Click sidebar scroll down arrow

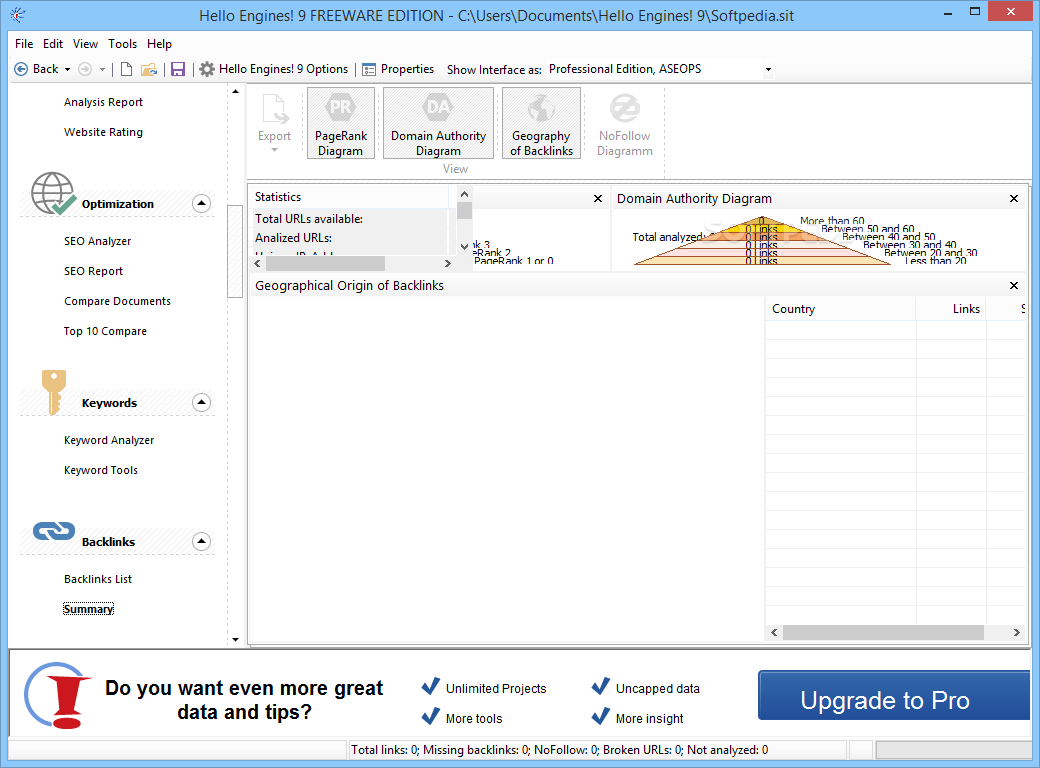click(x=235, y=640)
